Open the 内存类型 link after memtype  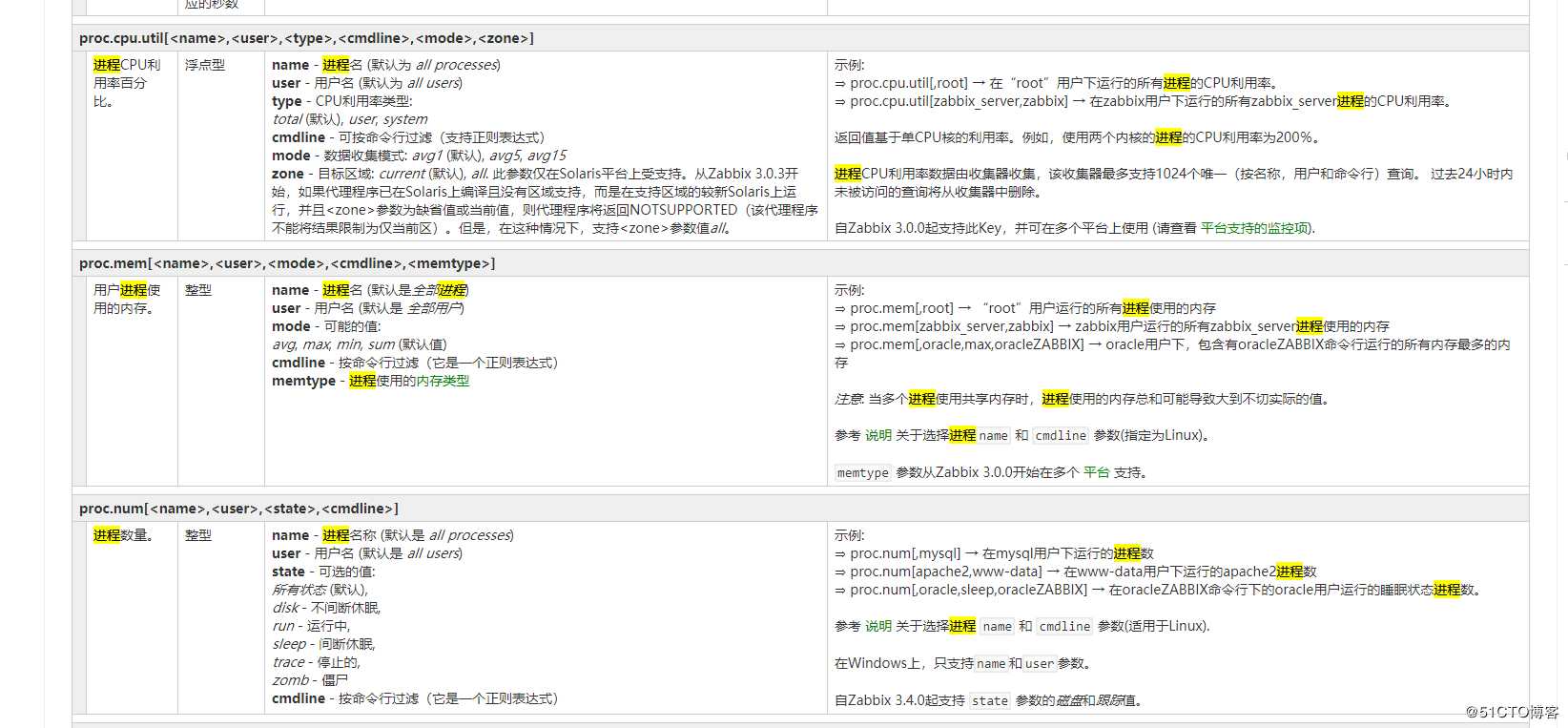click(x=443, y=381)
